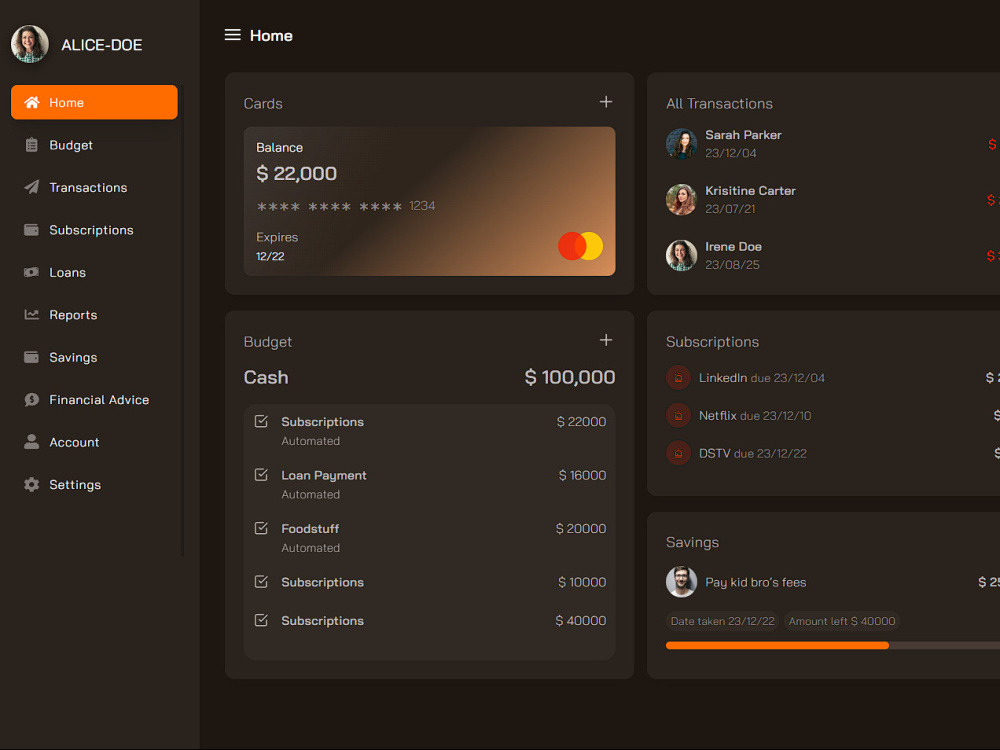
Task: Click Irene Doe's avatar
Action: pyautogui.click(x=682, y=256)
